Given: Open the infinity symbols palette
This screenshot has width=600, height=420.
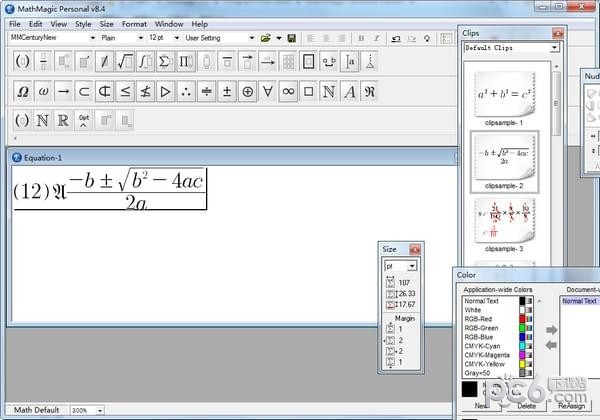Looking at the screenshot, I should (288, 91).
